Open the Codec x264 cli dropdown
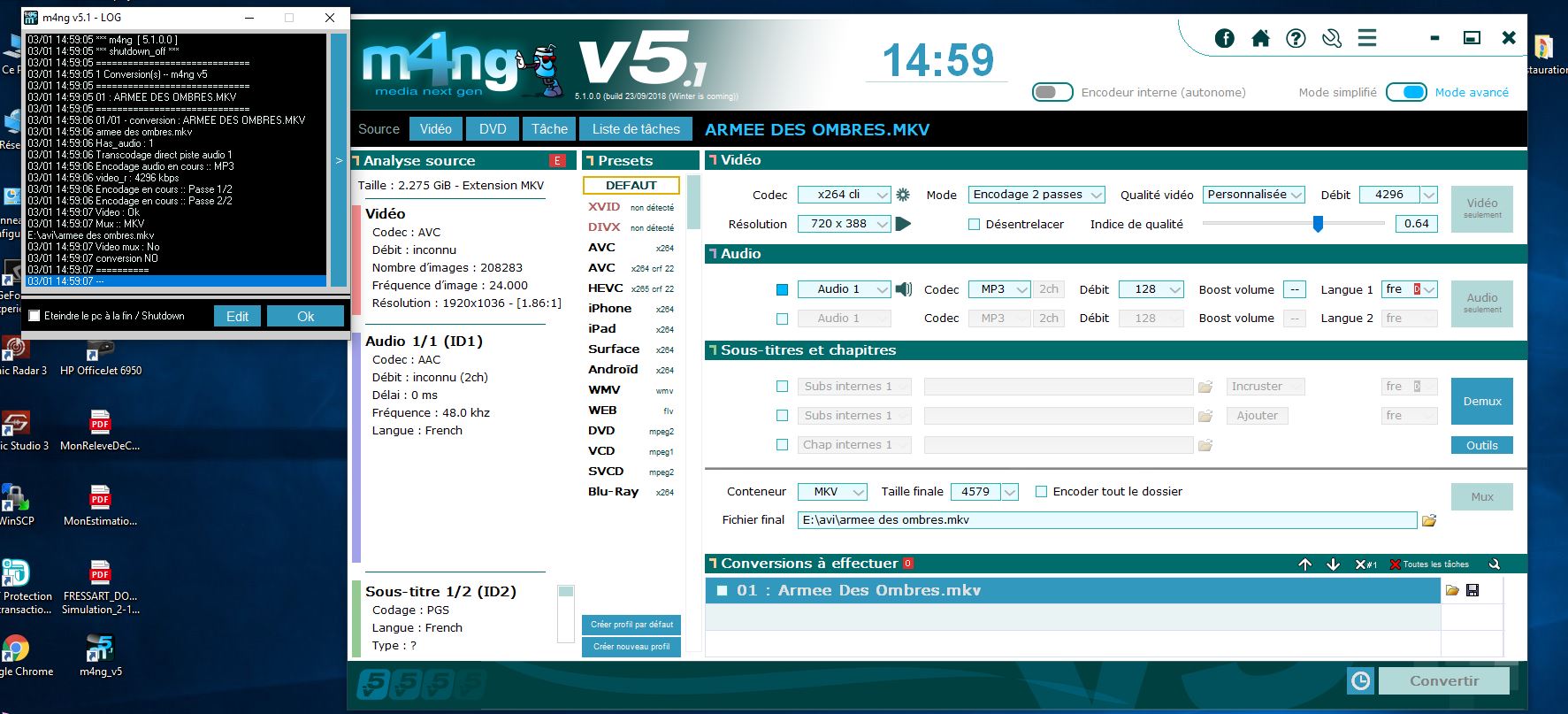This screenshot has width=1568, height=714. (844, 195)
